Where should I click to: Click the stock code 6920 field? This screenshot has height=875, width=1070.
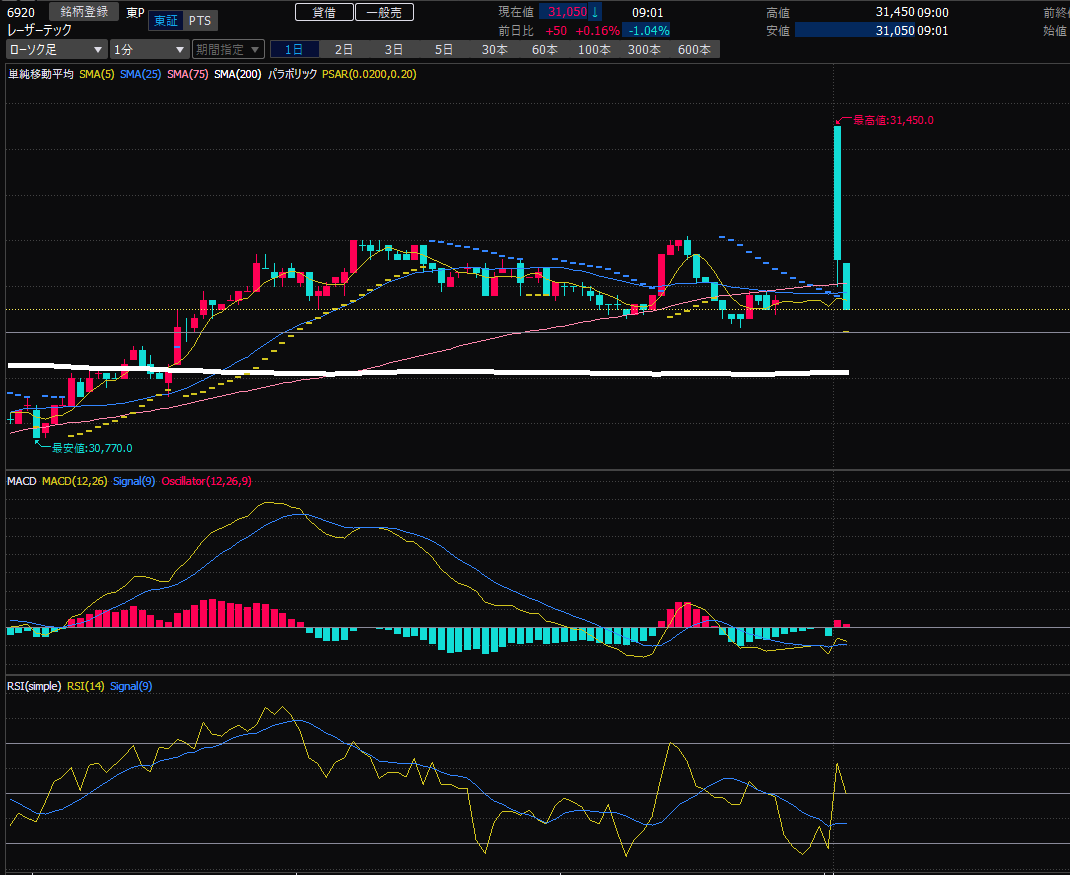pos(21,12)
